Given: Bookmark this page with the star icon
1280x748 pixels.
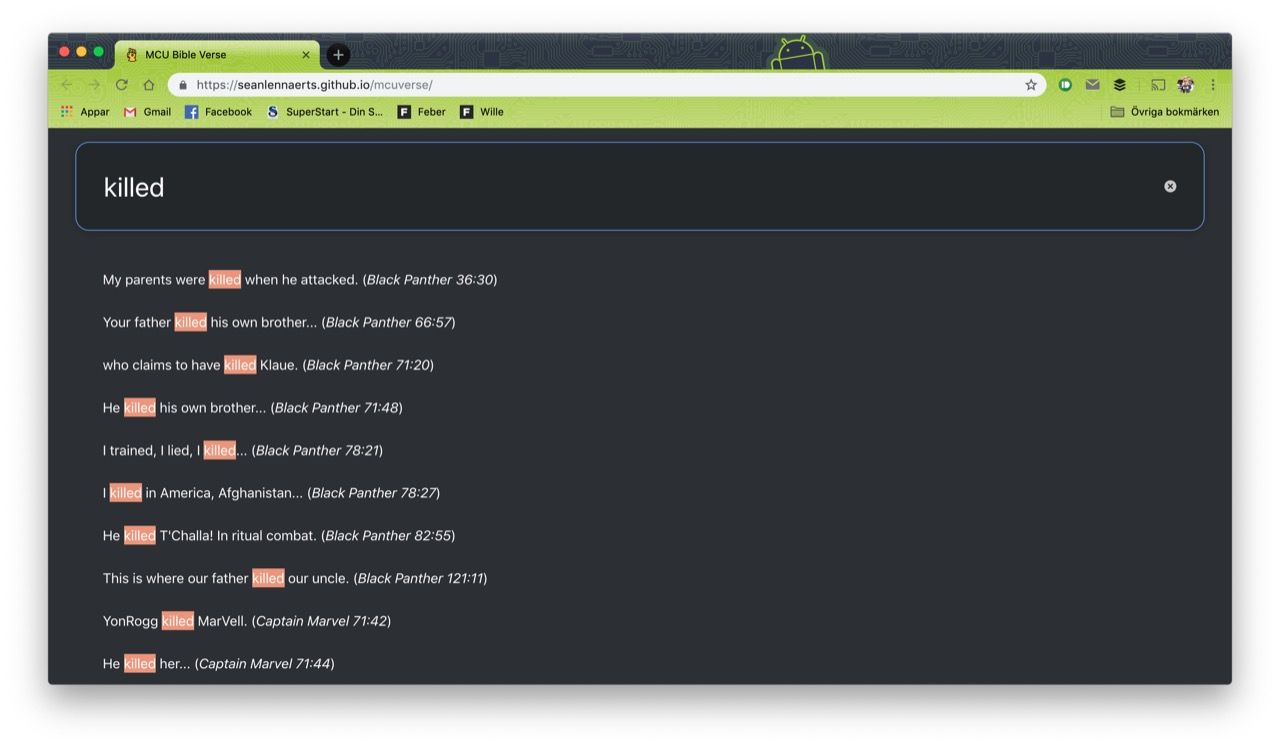Looking at the screenshot, I should 1031,85.
